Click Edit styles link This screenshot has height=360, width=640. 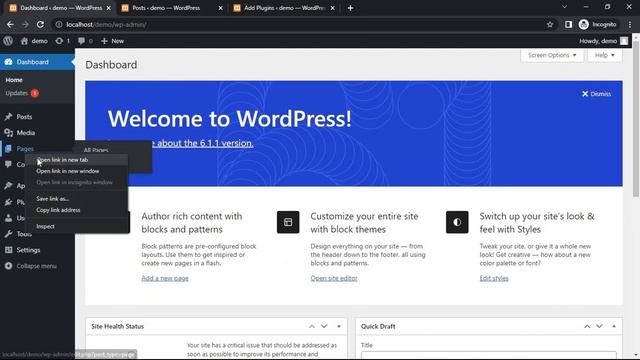pyautogui.click(x=494, y=278)
